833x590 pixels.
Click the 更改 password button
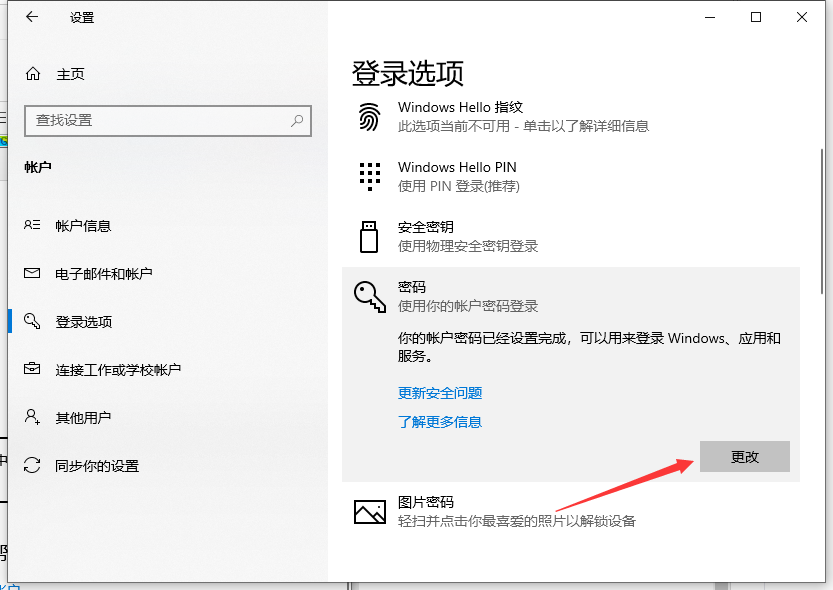745,457
